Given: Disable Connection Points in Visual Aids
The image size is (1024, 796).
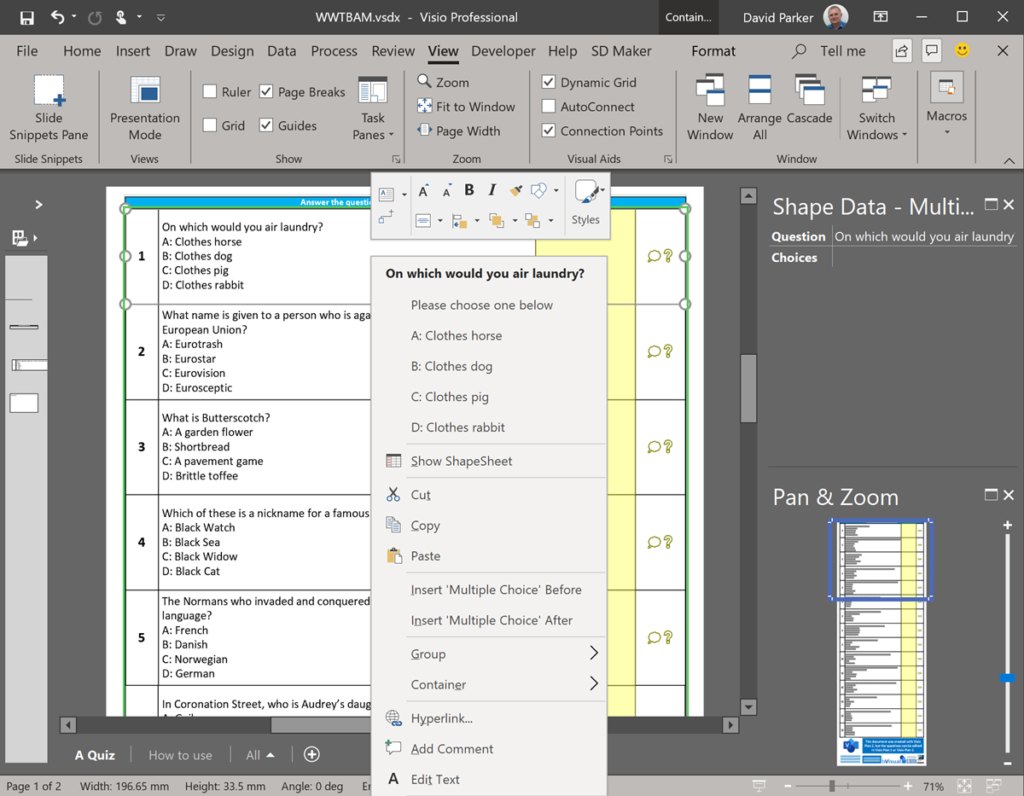Looking at the screenshot, I should click(548, 130).
